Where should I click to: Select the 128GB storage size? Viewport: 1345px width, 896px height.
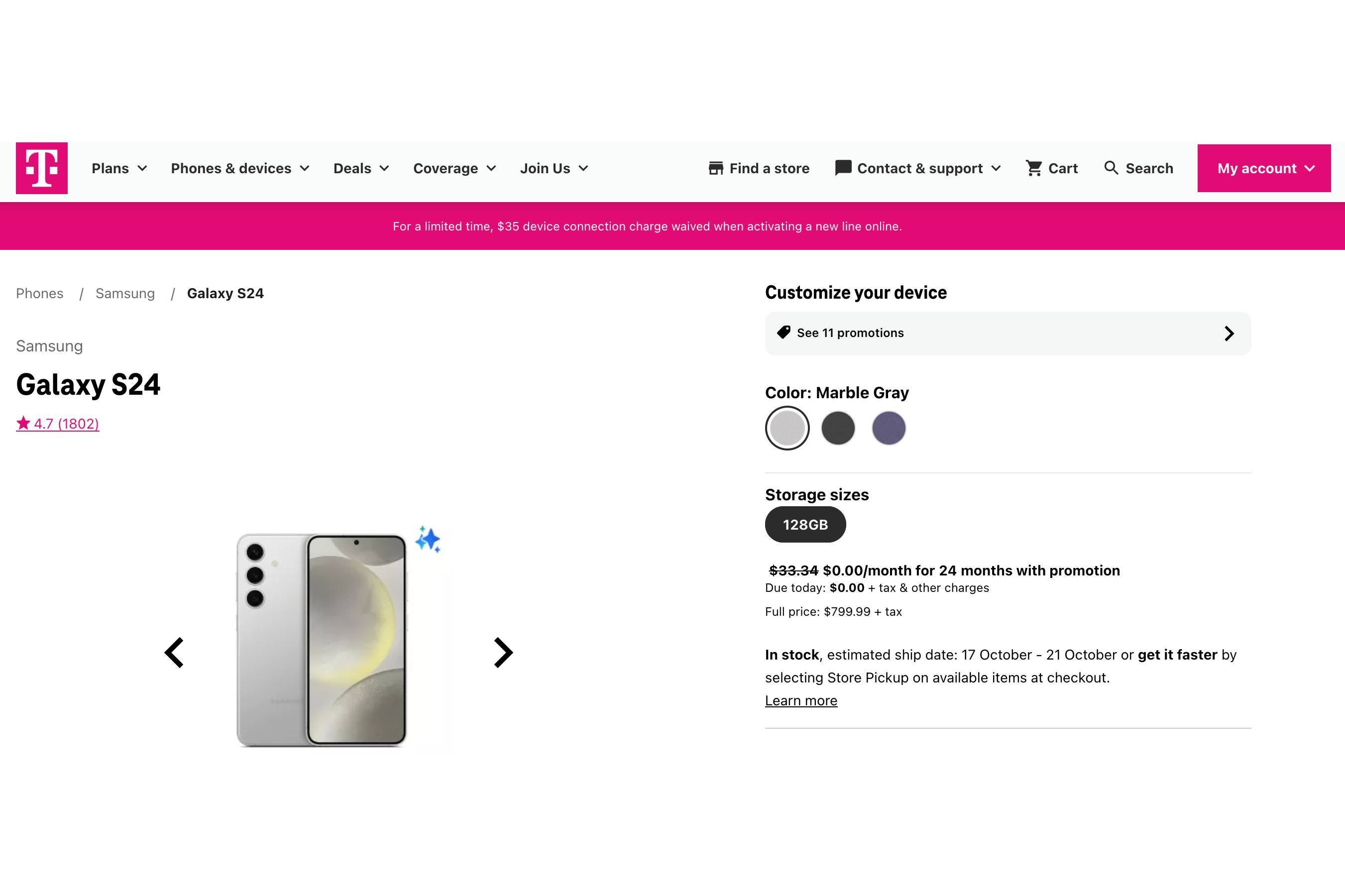pyautogui.click(x=805, y=524)
